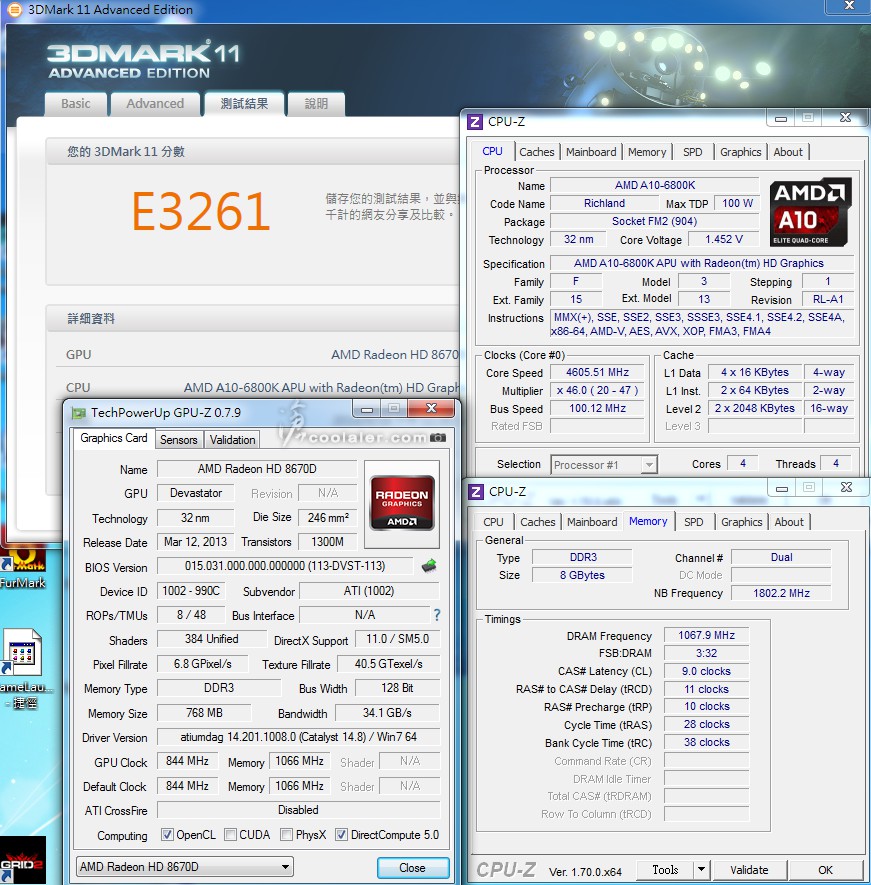Switch to CPU tab in the memory-timings CPU-Z window
This screenshot has height=885, width=871.
click(x=493, y=522)
